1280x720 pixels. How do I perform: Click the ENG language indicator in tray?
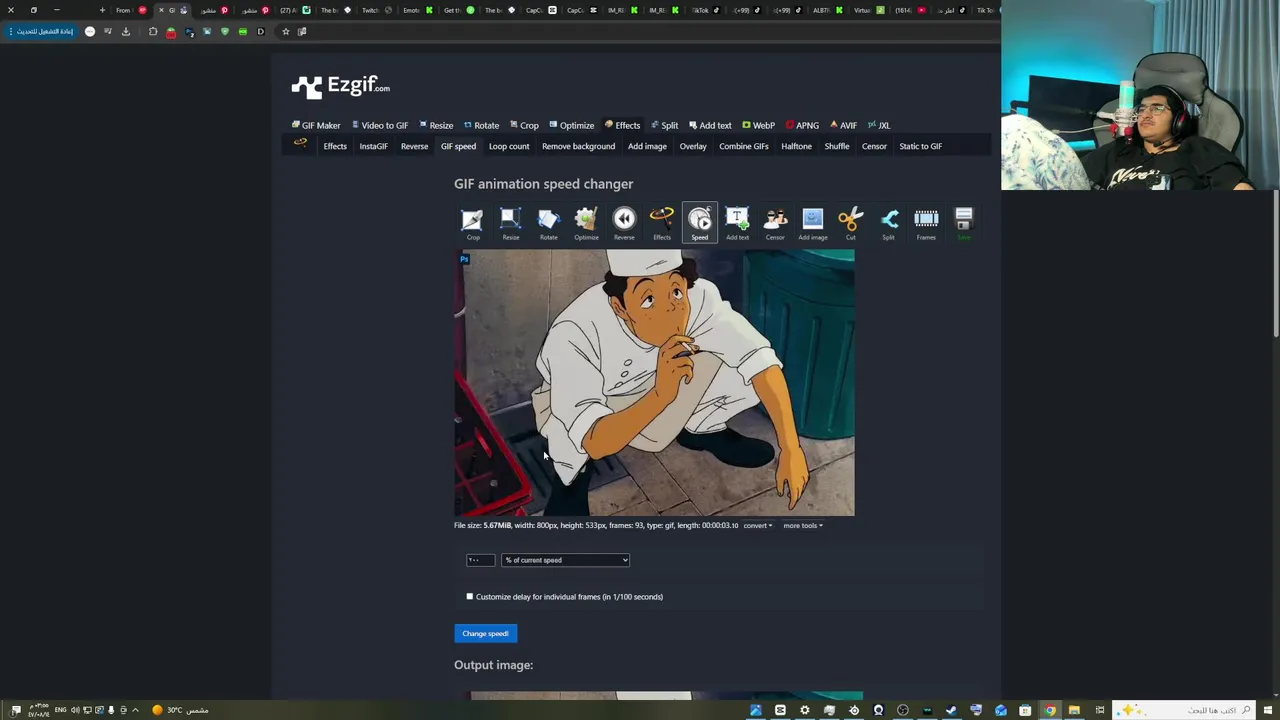pos(61,710)
